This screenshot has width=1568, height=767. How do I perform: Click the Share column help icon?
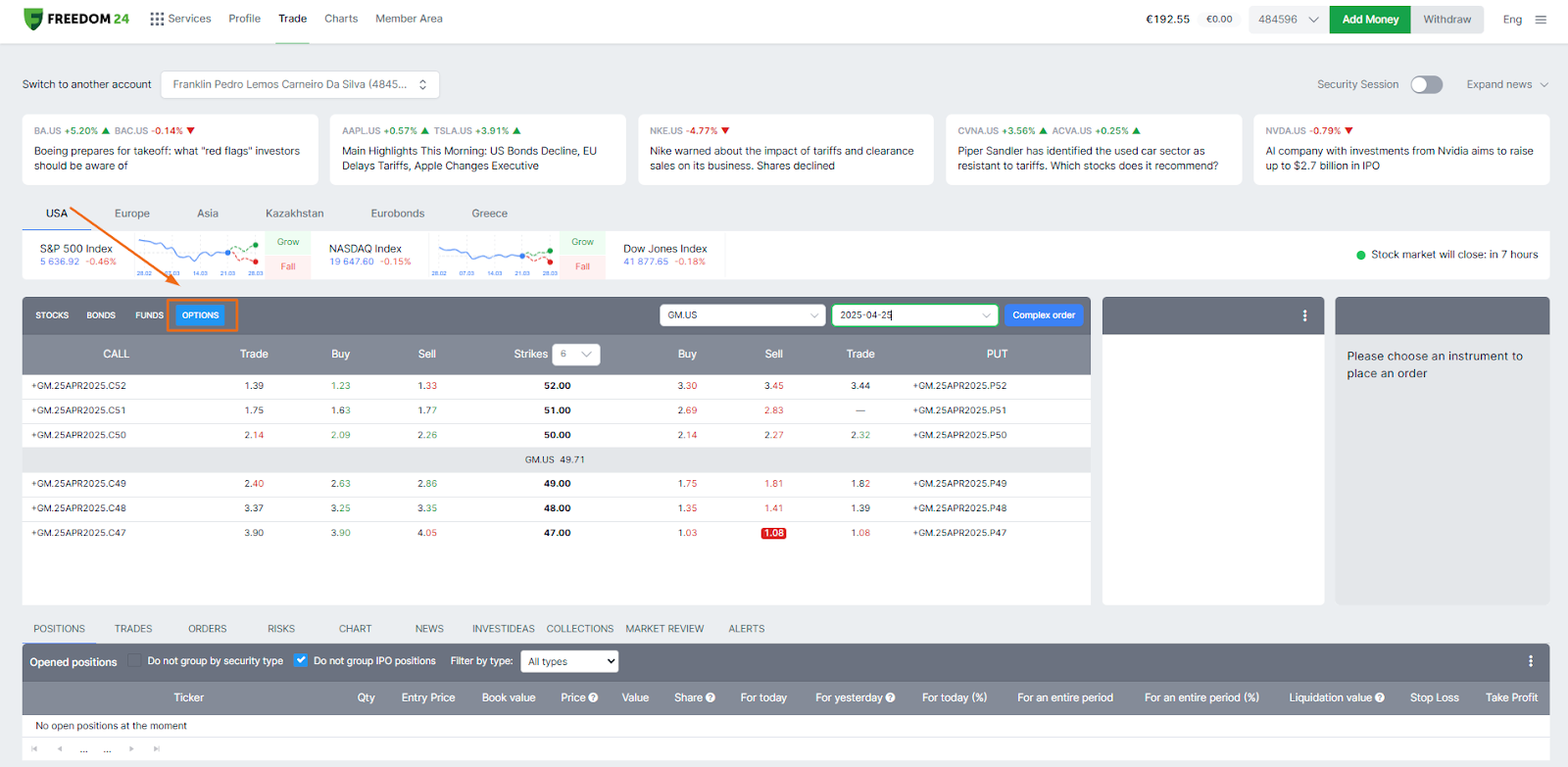[x=710, y=697]
